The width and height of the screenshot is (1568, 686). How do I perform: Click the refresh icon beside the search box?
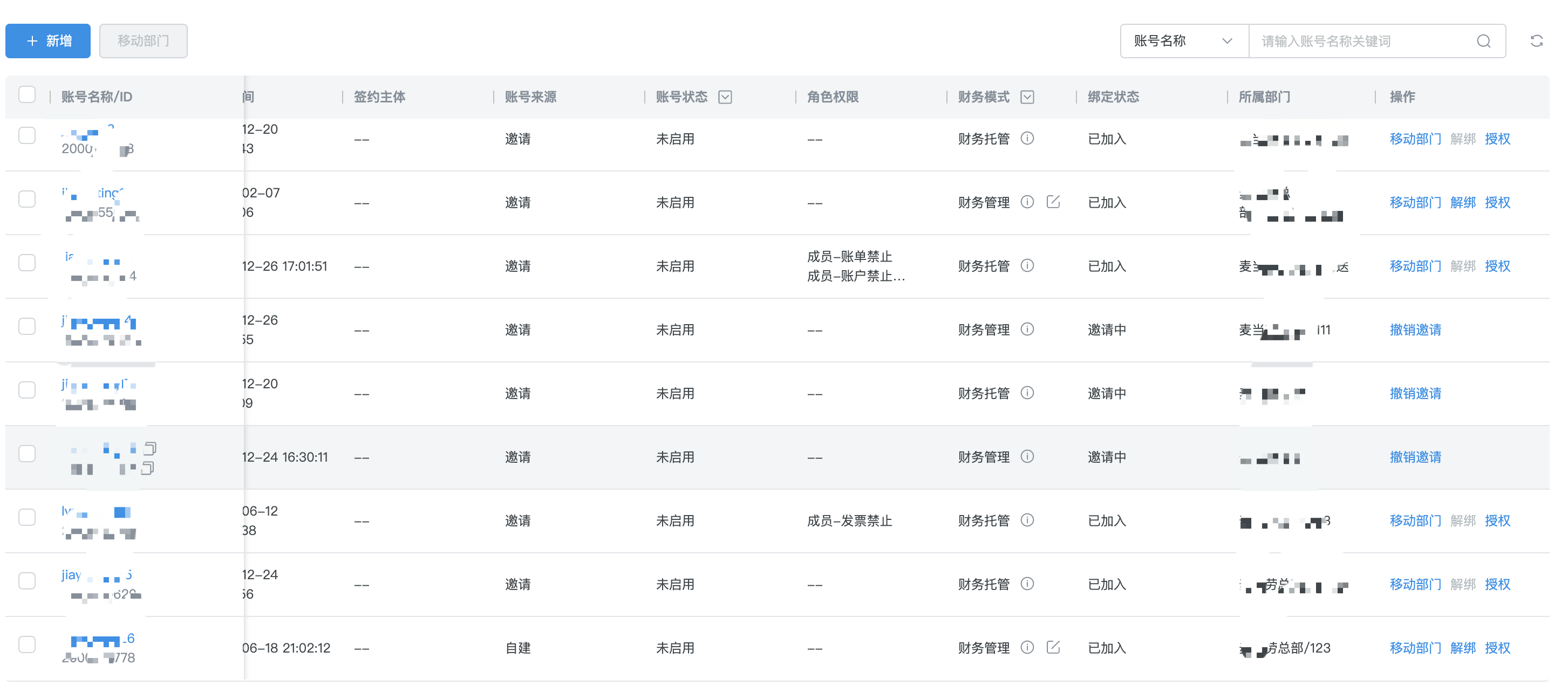coord(1536,41)
